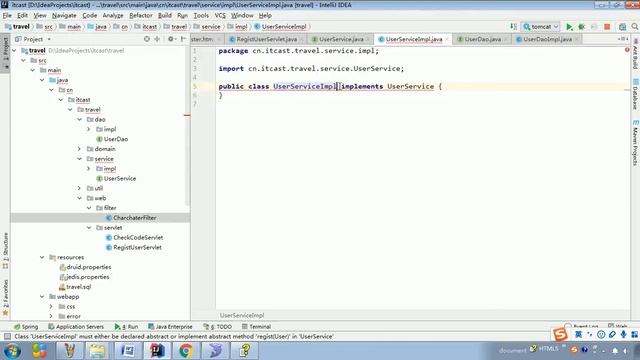Collapse the resources folder
This screenshot has width=640, height=360.
pyautogui.click(x=42, y=258)
